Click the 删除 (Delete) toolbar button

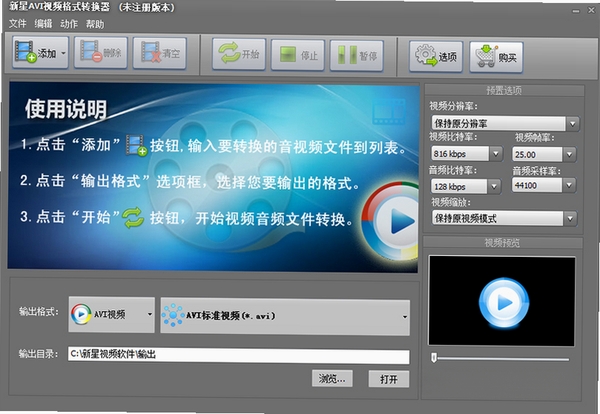tap(101, 53)
